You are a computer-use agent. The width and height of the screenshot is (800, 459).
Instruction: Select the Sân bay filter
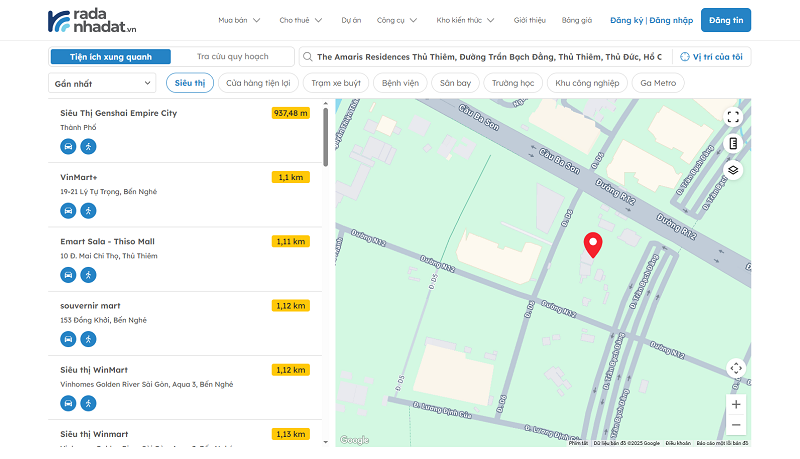click(456, 83)
